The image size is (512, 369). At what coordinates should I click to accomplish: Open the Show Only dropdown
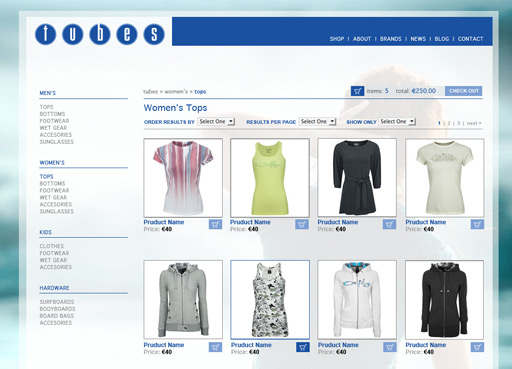click(397, 122)
